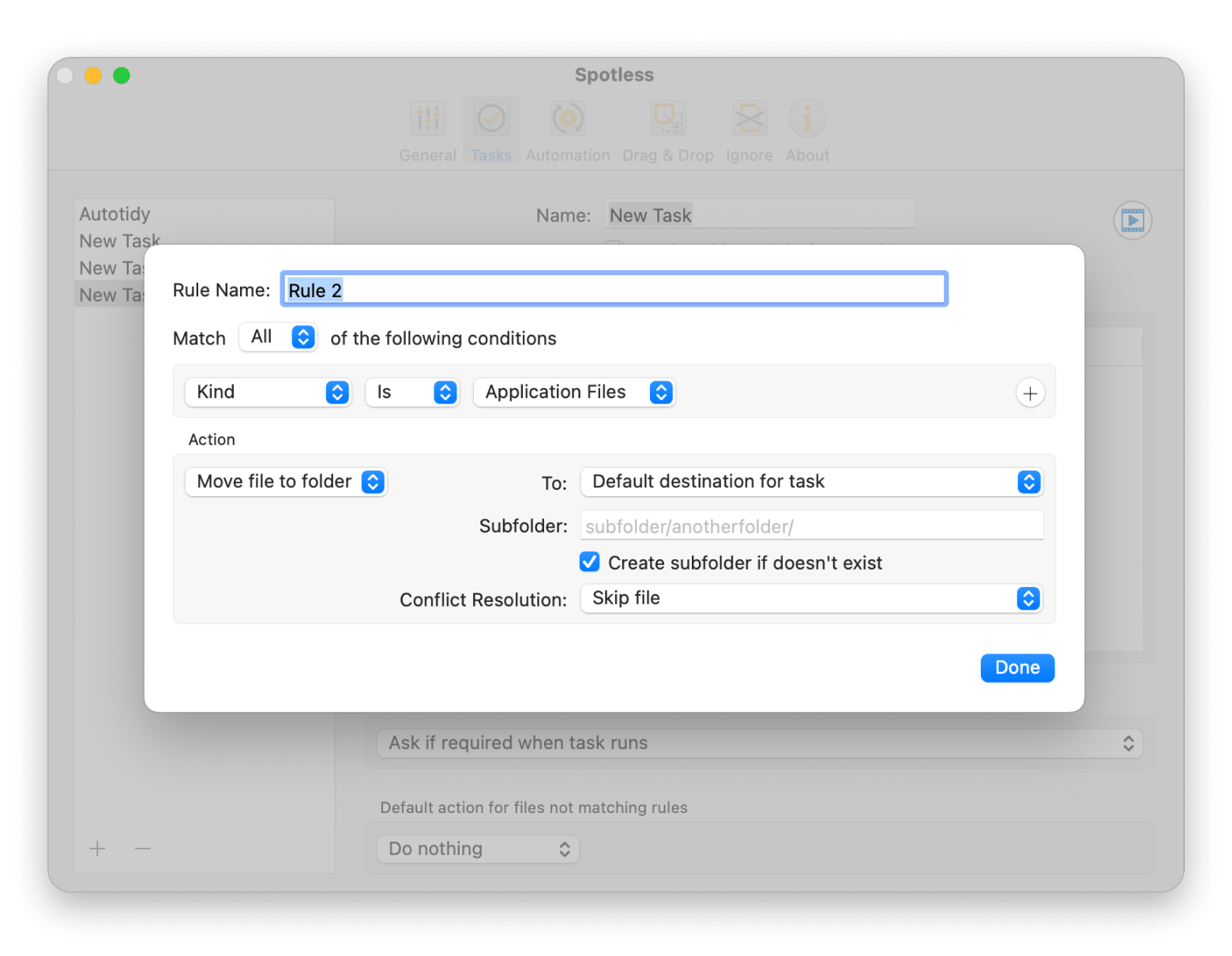Select the Tasks toolbar icon
Image resolution: width=1232 pixels, height=956 pixels.
pos(490,119)
